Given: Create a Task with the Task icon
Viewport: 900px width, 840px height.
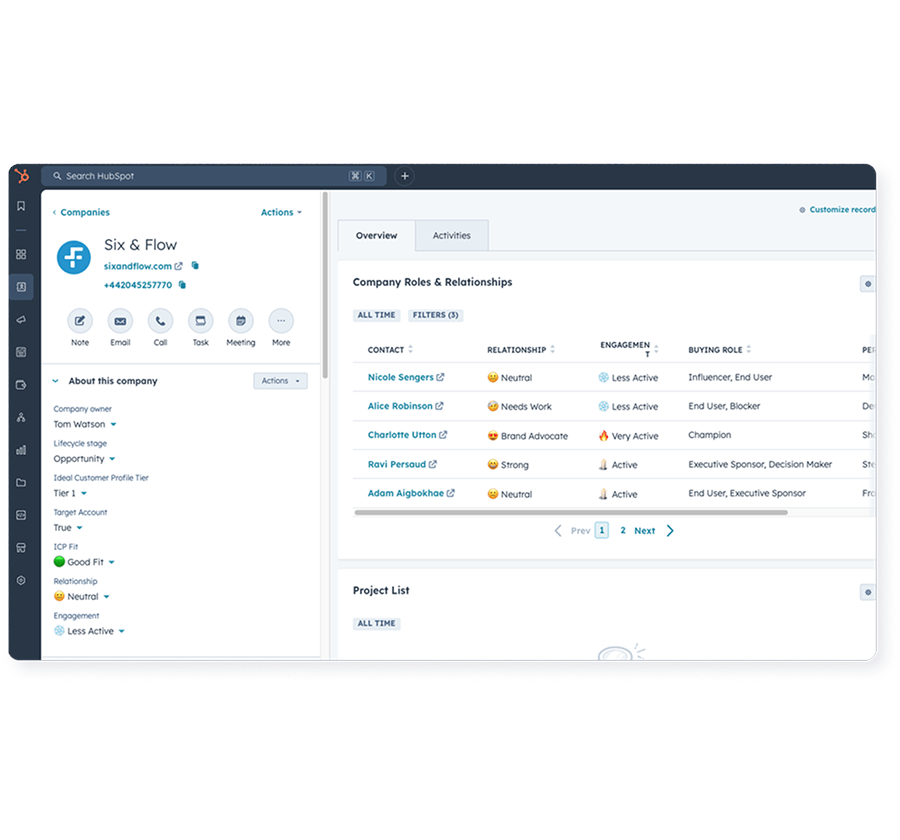Looking at the screenshot, I should point(200,321).
